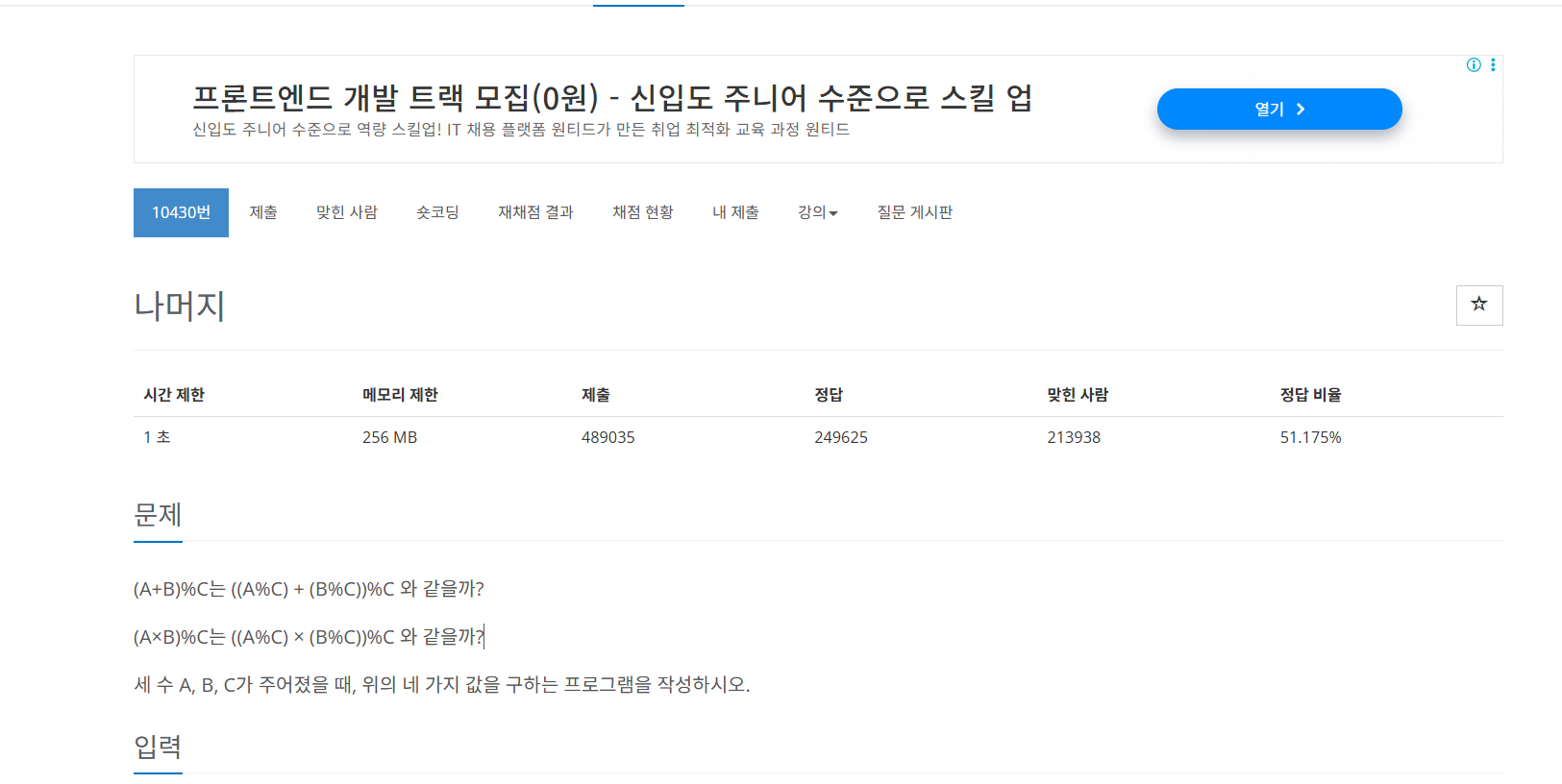Click the correct answers count 249625
The width and height of the screenshot is (1562, 784).
tap(841, 437)
